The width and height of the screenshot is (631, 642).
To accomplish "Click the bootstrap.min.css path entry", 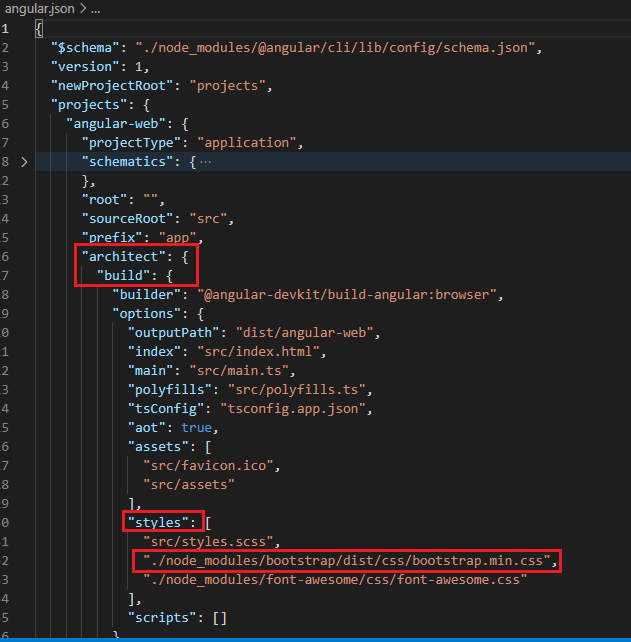I will pyautogui.click(x=346, y=561).
